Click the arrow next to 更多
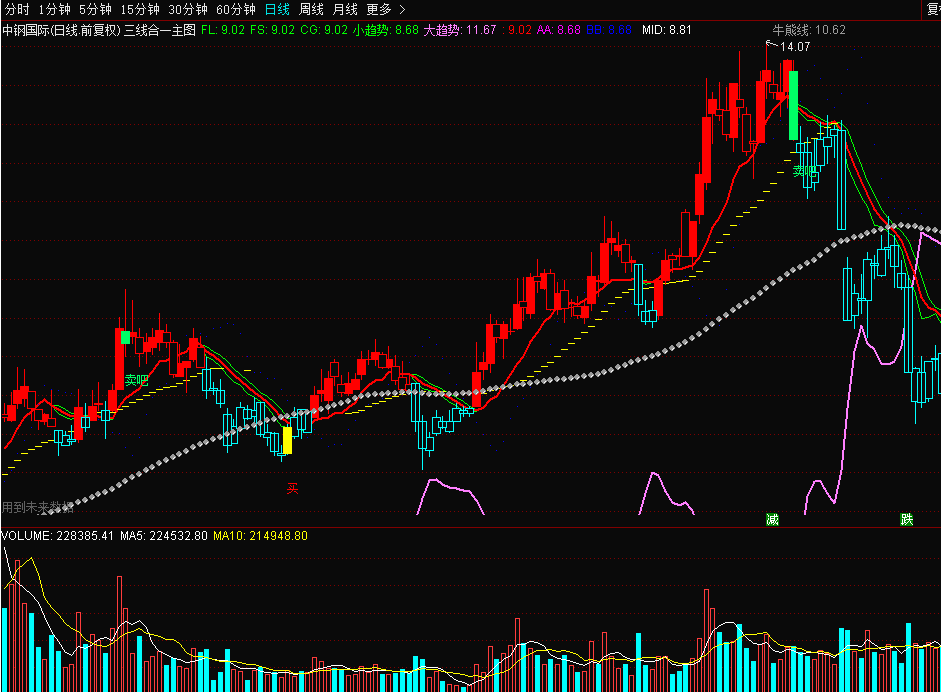Viewport: 941px width, 692px height. tap(403, 10)
